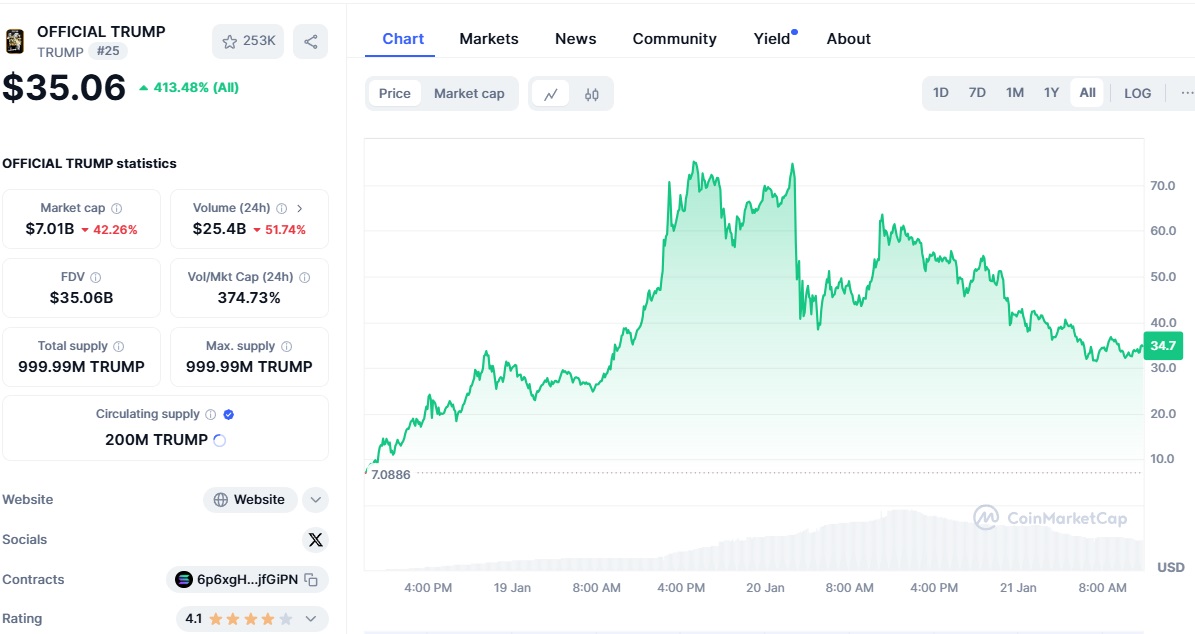Open Vol/Mkt Cap (24h) info icon
This screenshot has width=1195, height=634.
coord(305,277)
